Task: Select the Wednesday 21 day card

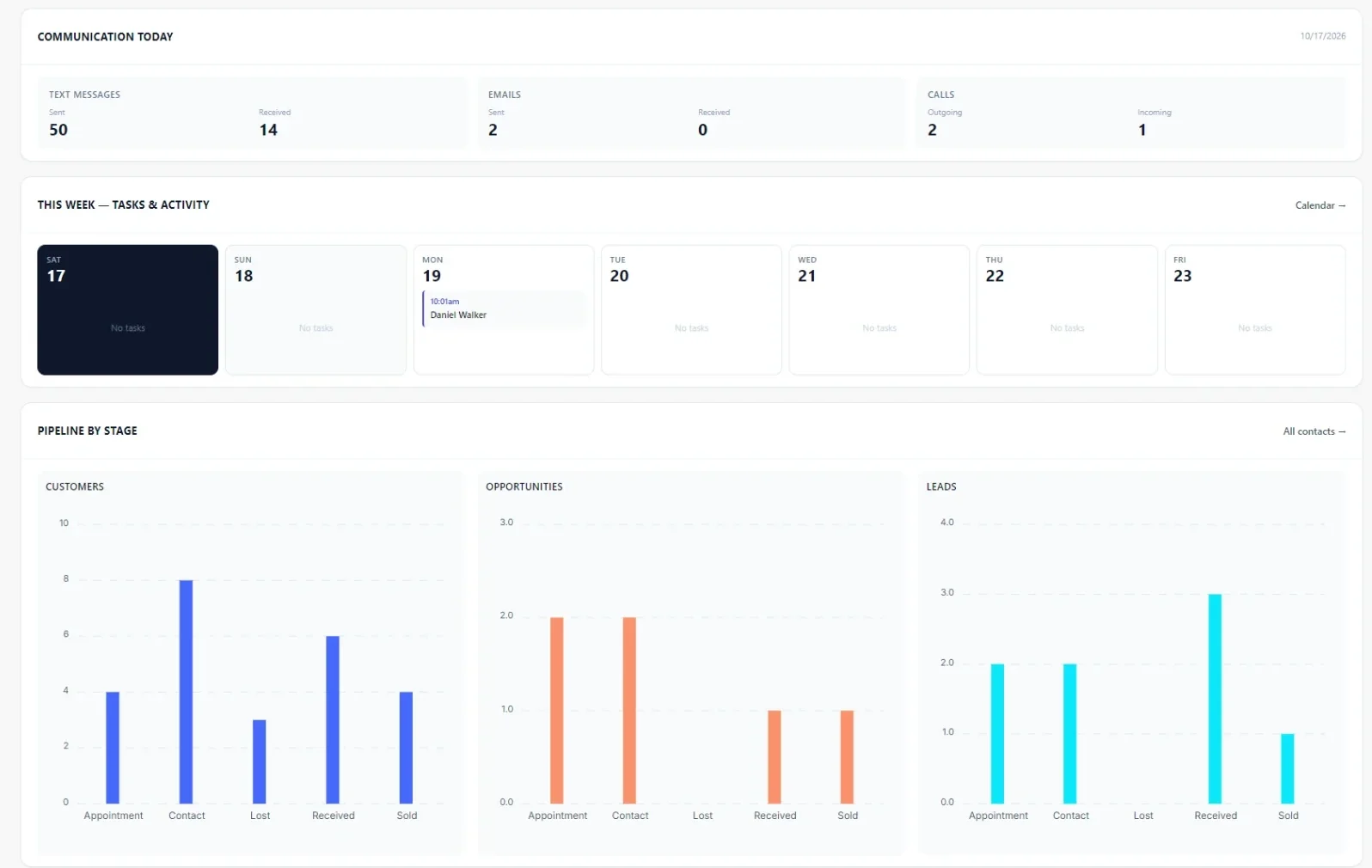Action: pyautogui.click(x=879, y=309)
